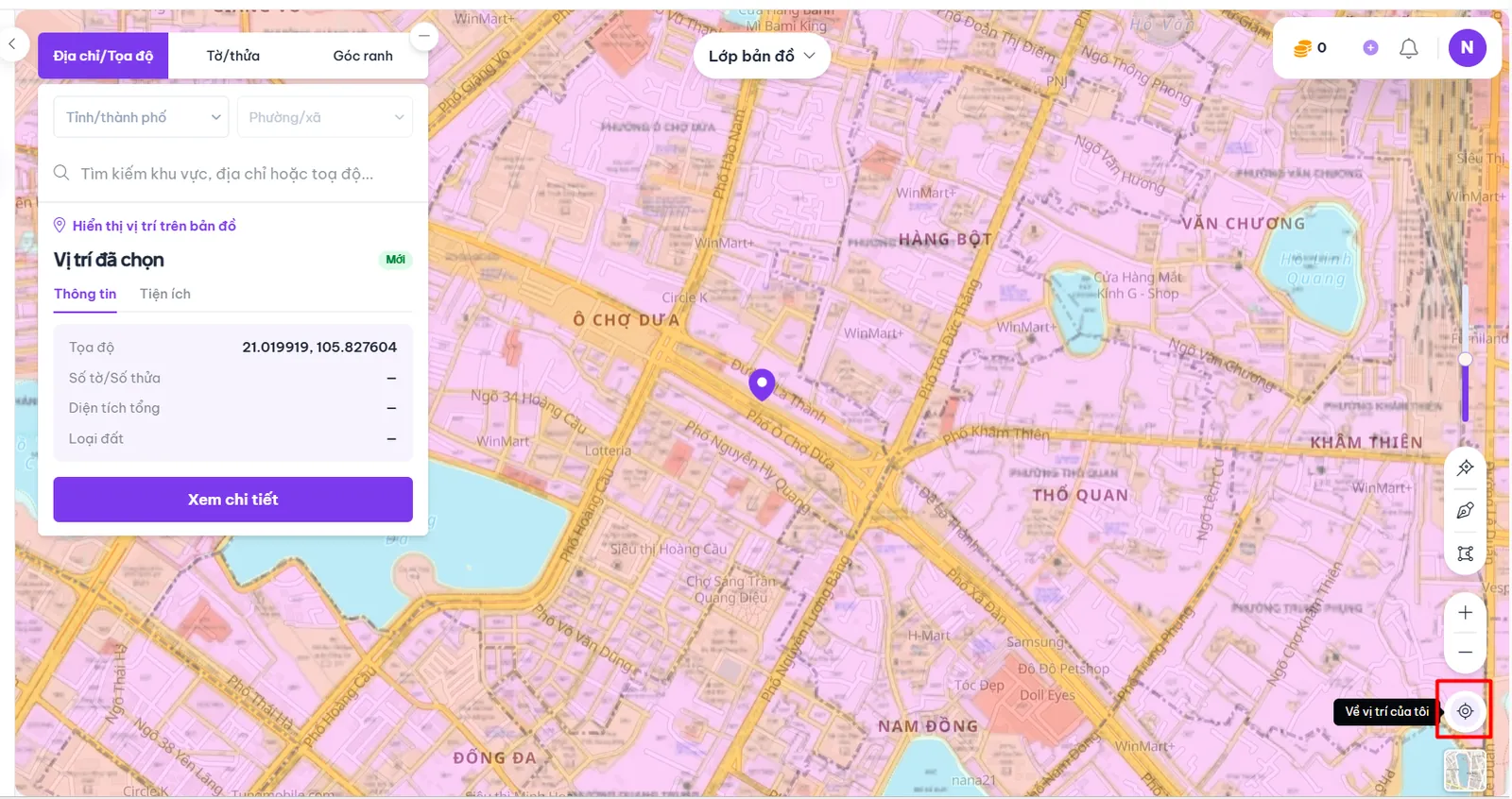1512x799 pixels.
Task: Switch to Góc ranh tab
Action: 363,56
